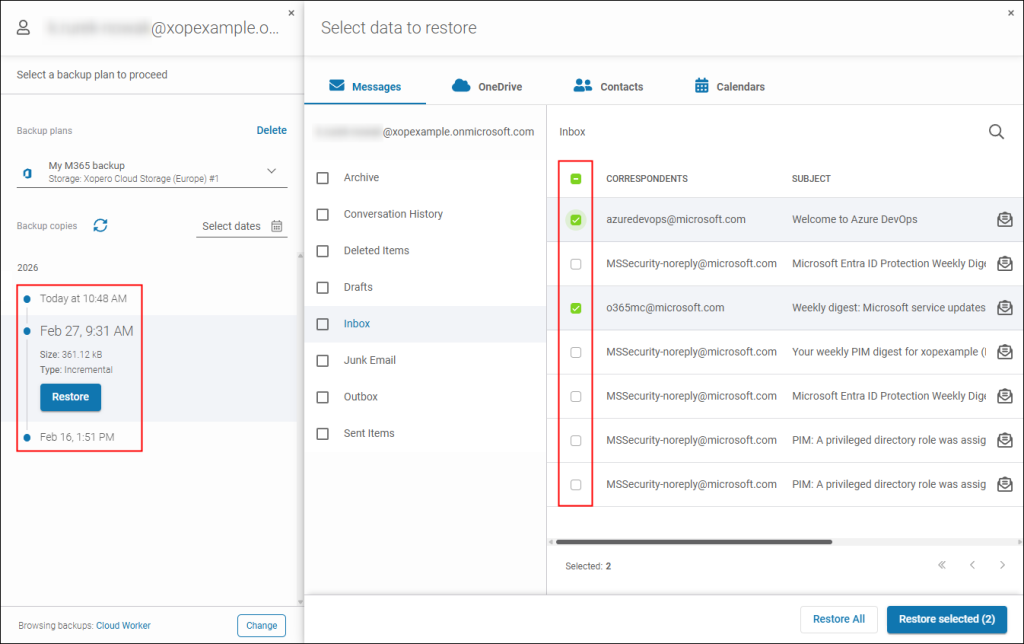The image size is (1024, 644).
Task: Deselect the o365mc@microsoft.com message checkbox
Action: 575,308
